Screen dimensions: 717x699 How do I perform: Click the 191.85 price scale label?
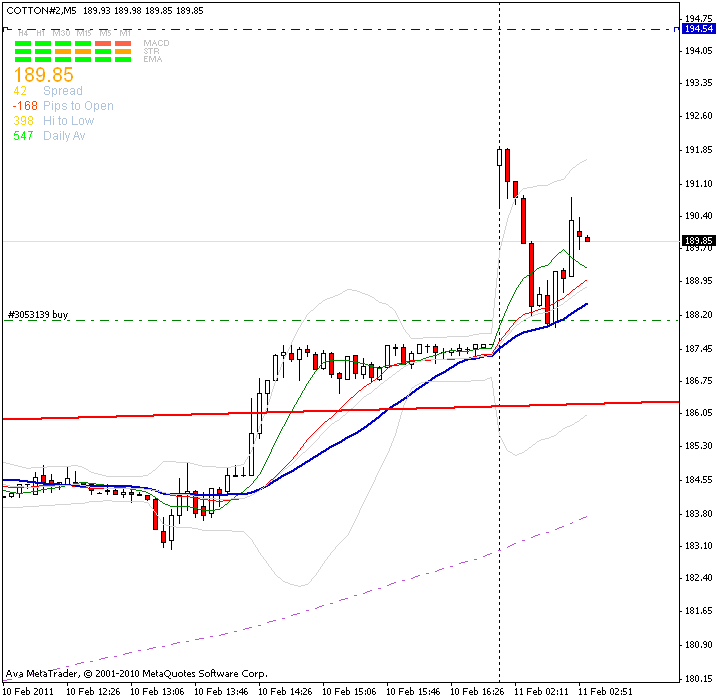coord(699,150)
